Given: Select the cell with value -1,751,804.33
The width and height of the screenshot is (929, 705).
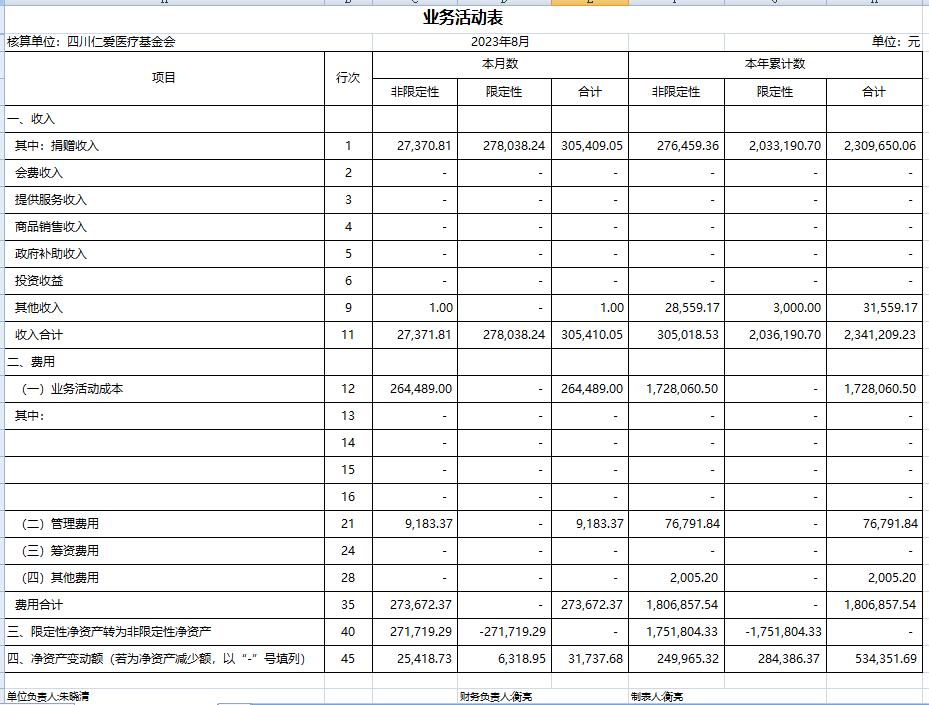Looking at the screenshot, I should tap(784, 632).
